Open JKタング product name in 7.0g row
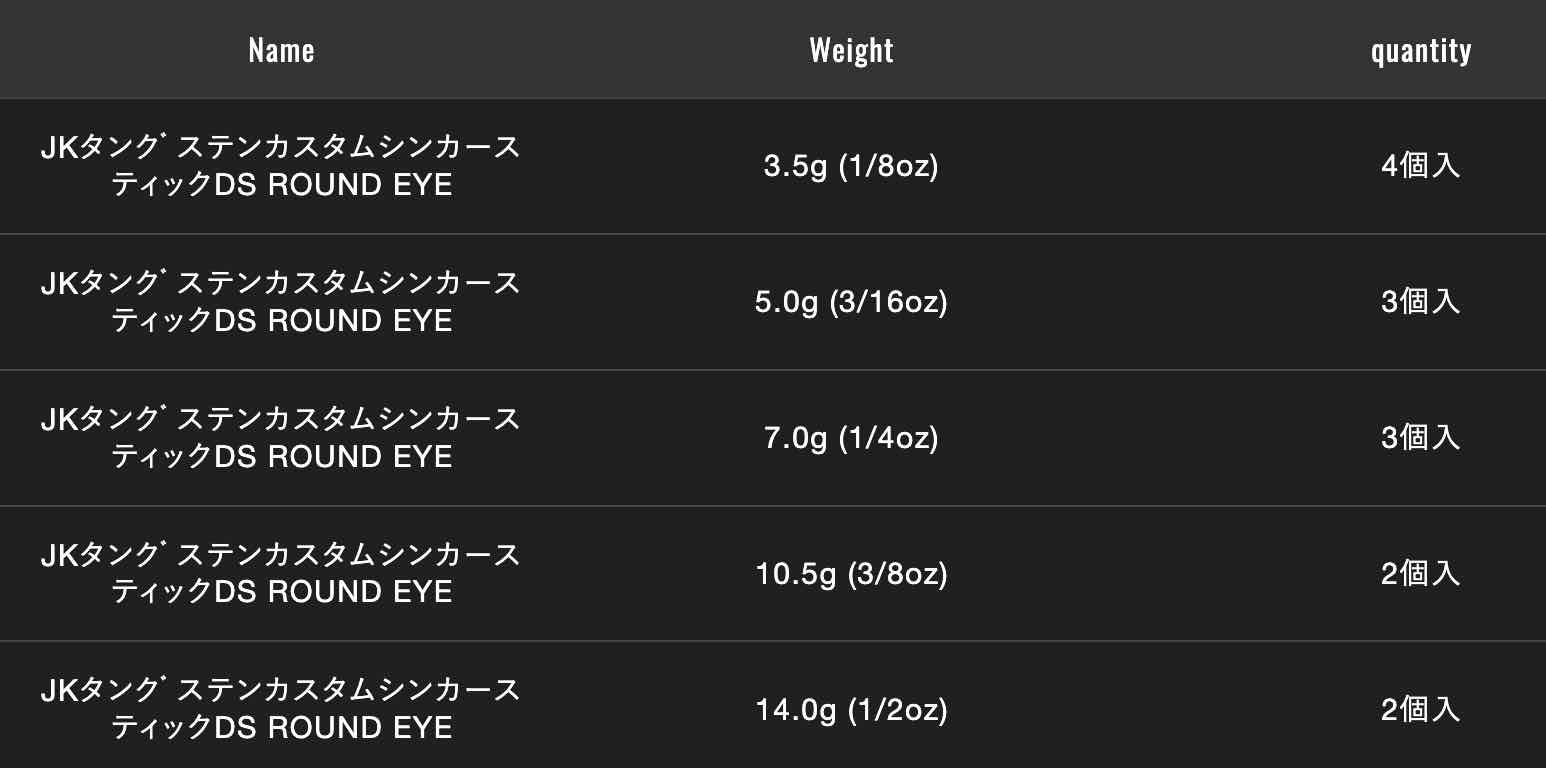Screen dimensions: 1546x768 click(x=281, y=420)
